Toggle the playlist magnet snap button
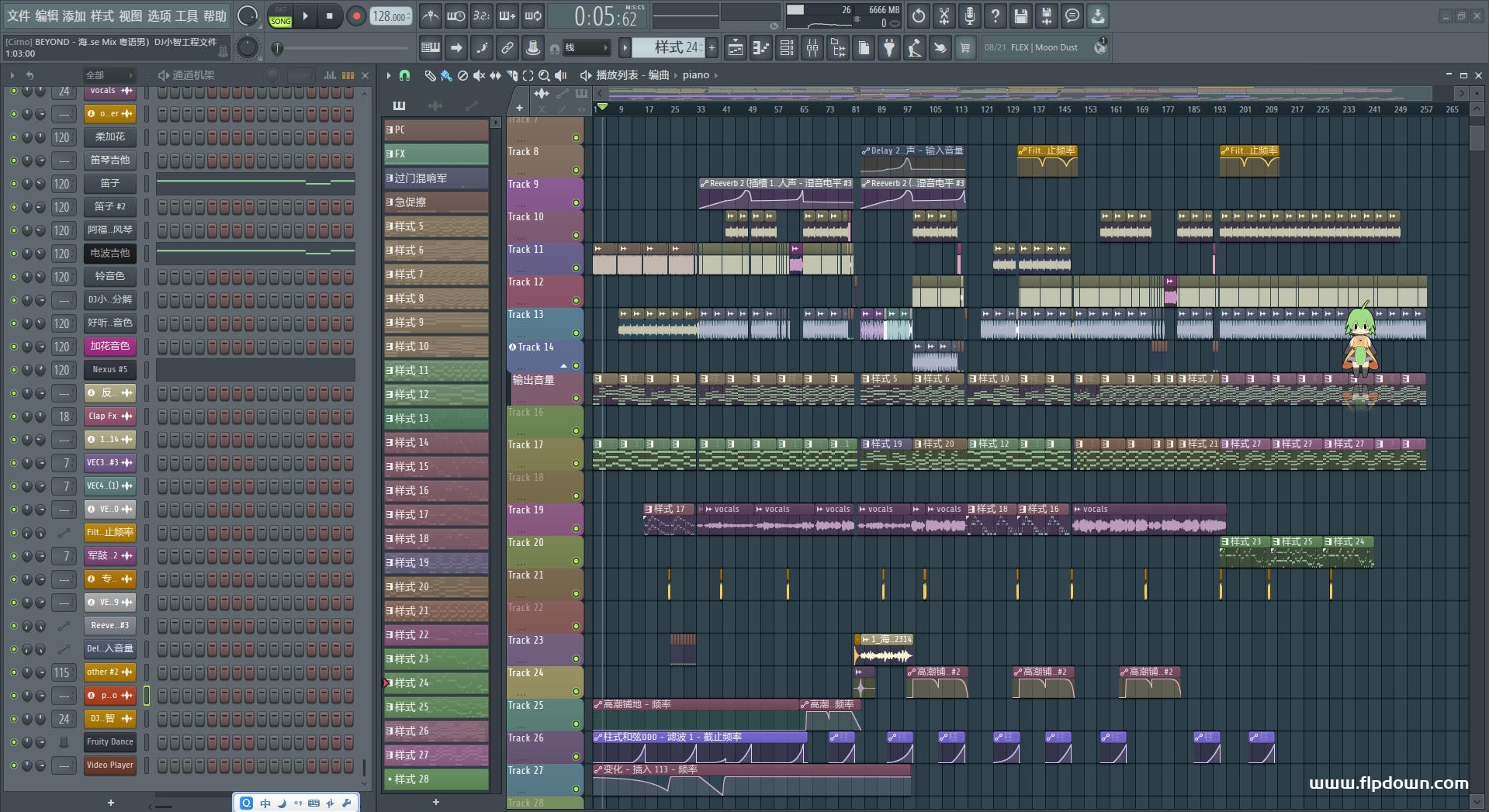This screenshot has height=812, width=1489. (404, 75)
